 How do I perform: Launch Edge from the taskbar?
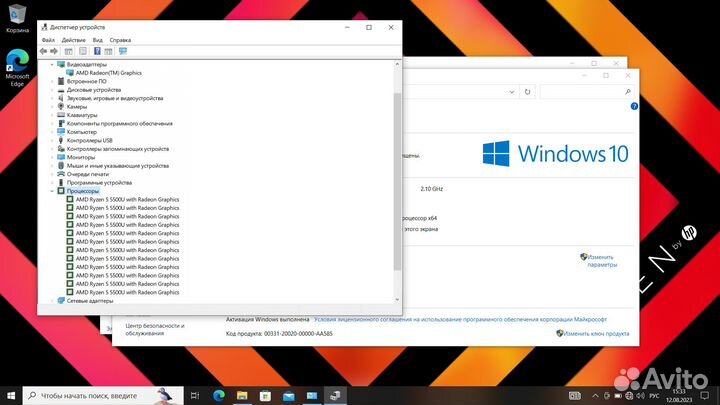pyautogui.click(x=219, y=395)
